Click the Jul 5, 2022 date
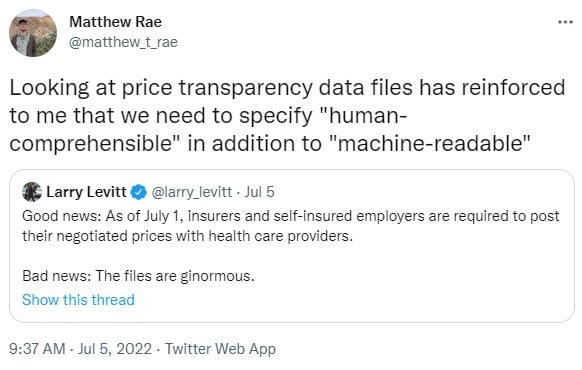The image size is (582, 370). point(115,349)
